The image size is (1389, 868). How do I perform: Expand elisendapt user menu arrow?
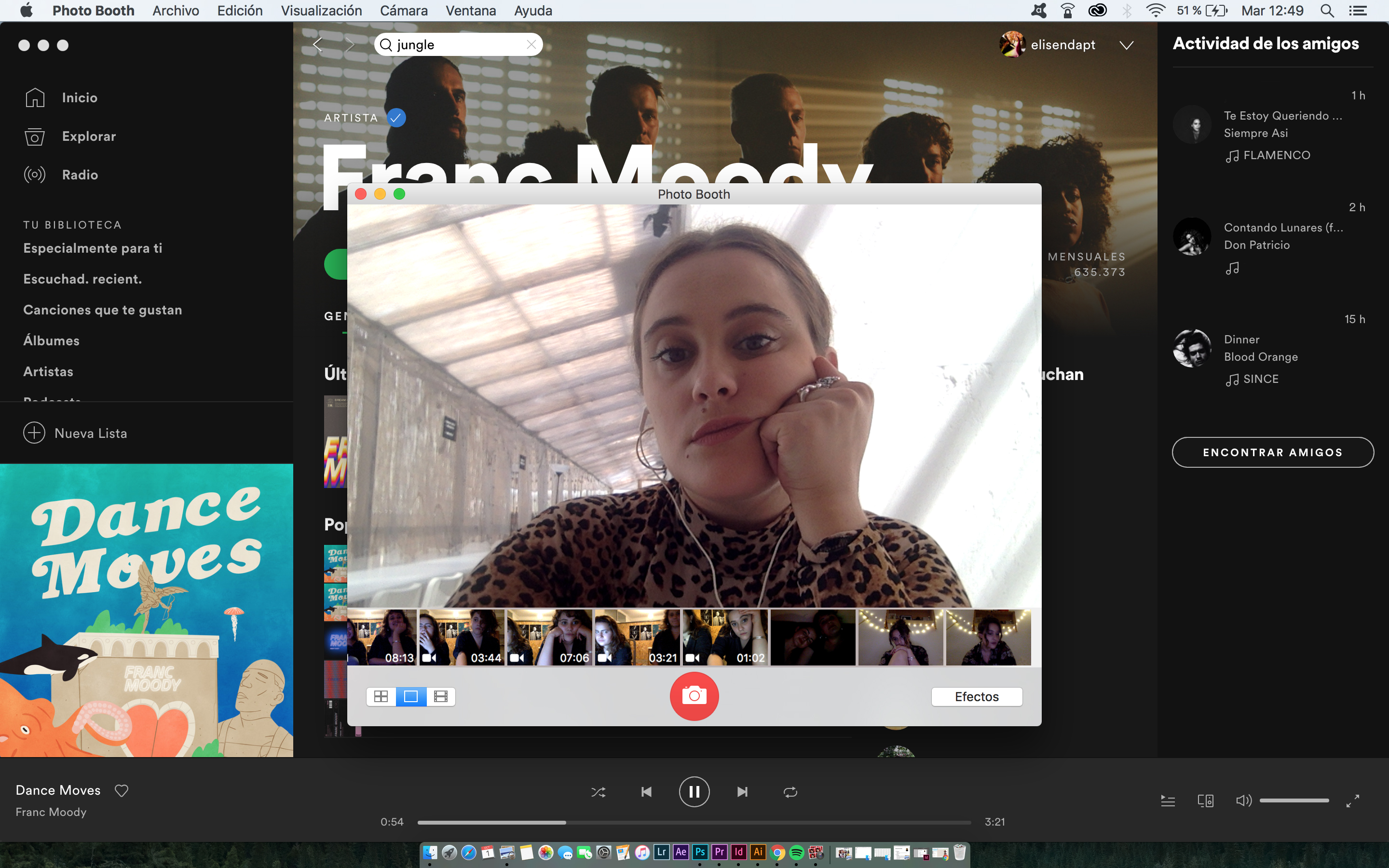point(1127,45)
